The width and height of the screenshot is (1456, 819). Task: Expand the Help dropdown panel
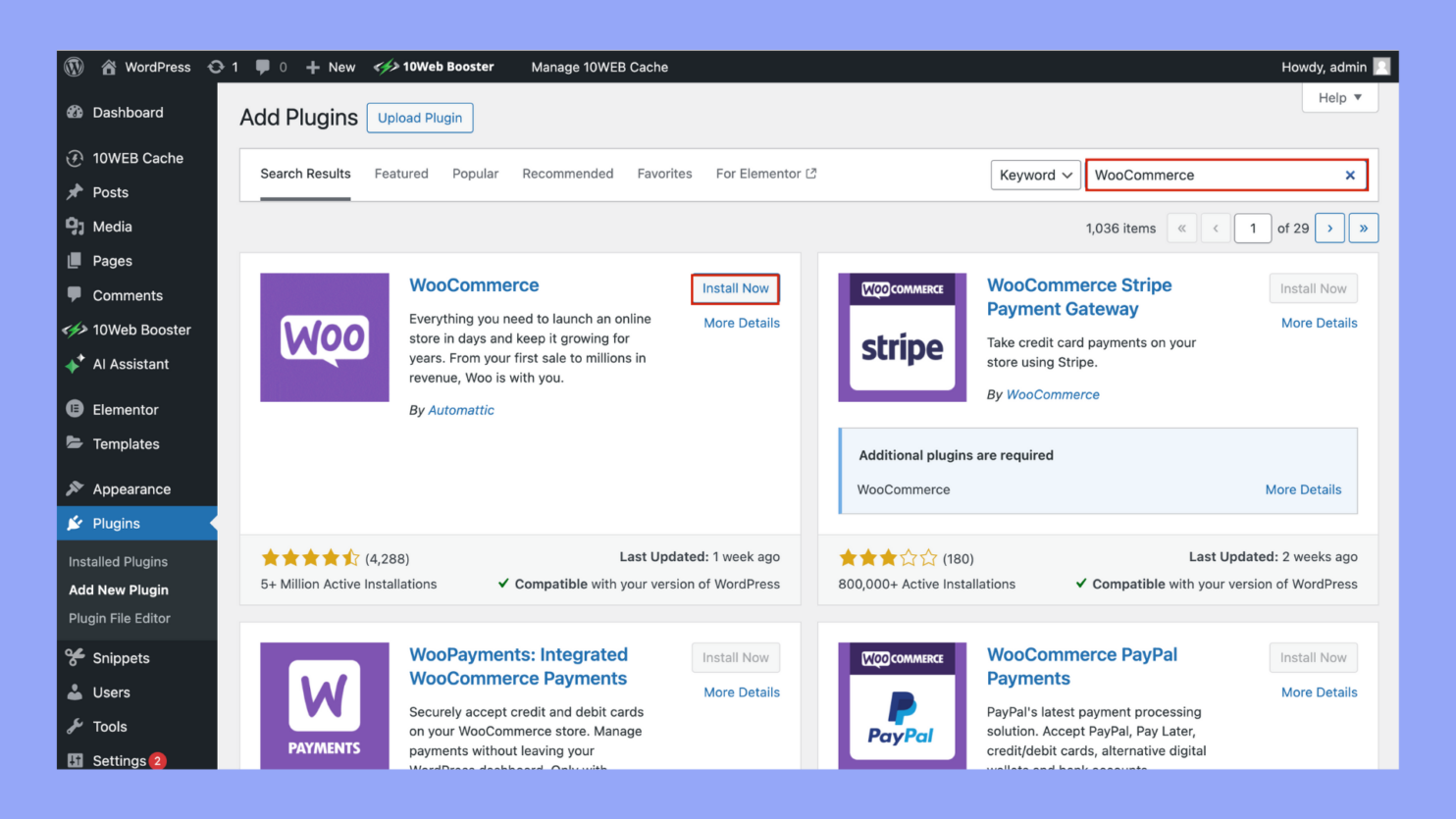[1339, 97]
